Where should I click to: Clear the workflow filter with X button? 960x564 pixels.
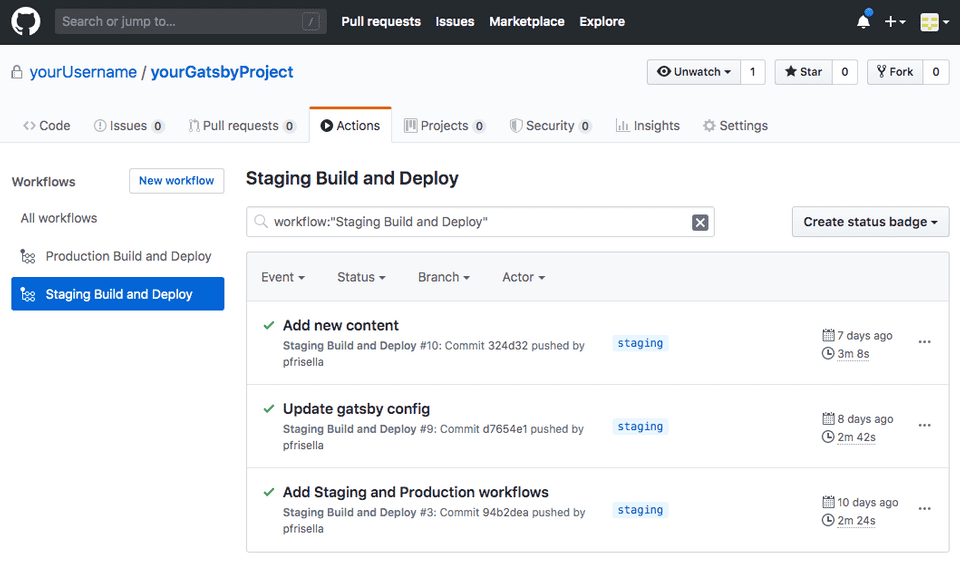coord(700,222)
